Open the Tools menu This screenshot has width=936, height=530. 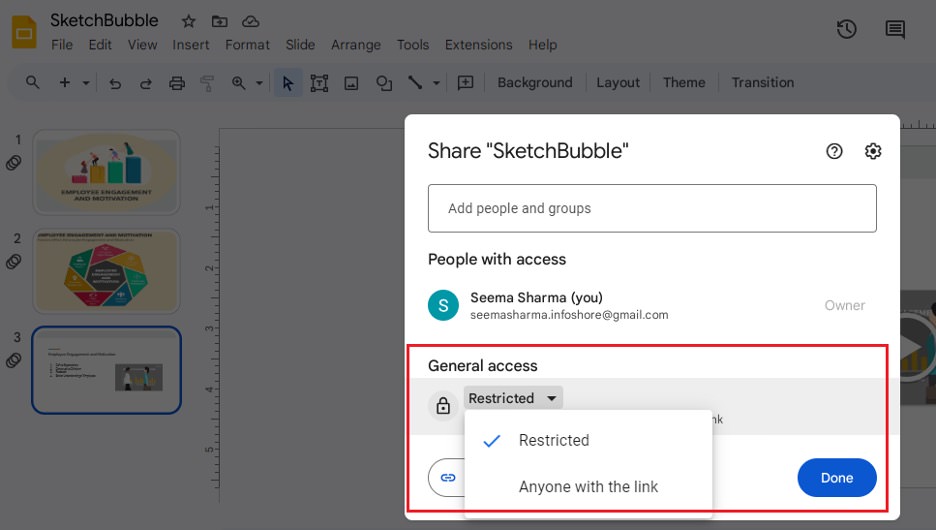click(x=412, y=45)
